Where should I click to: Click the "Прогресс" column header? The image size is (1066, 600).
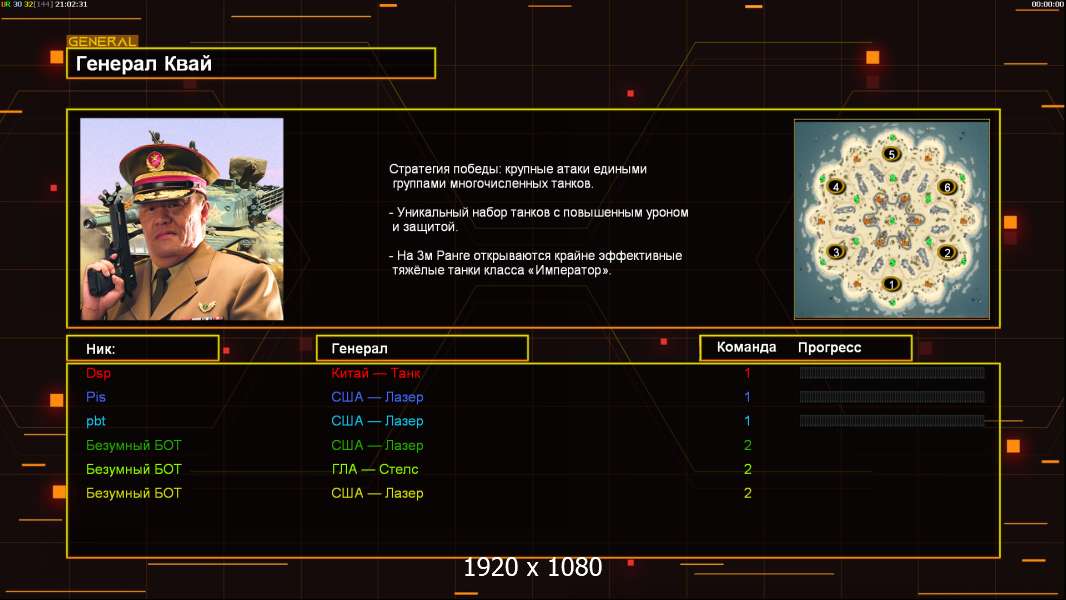pyautogui.click(x=829, y=348)
